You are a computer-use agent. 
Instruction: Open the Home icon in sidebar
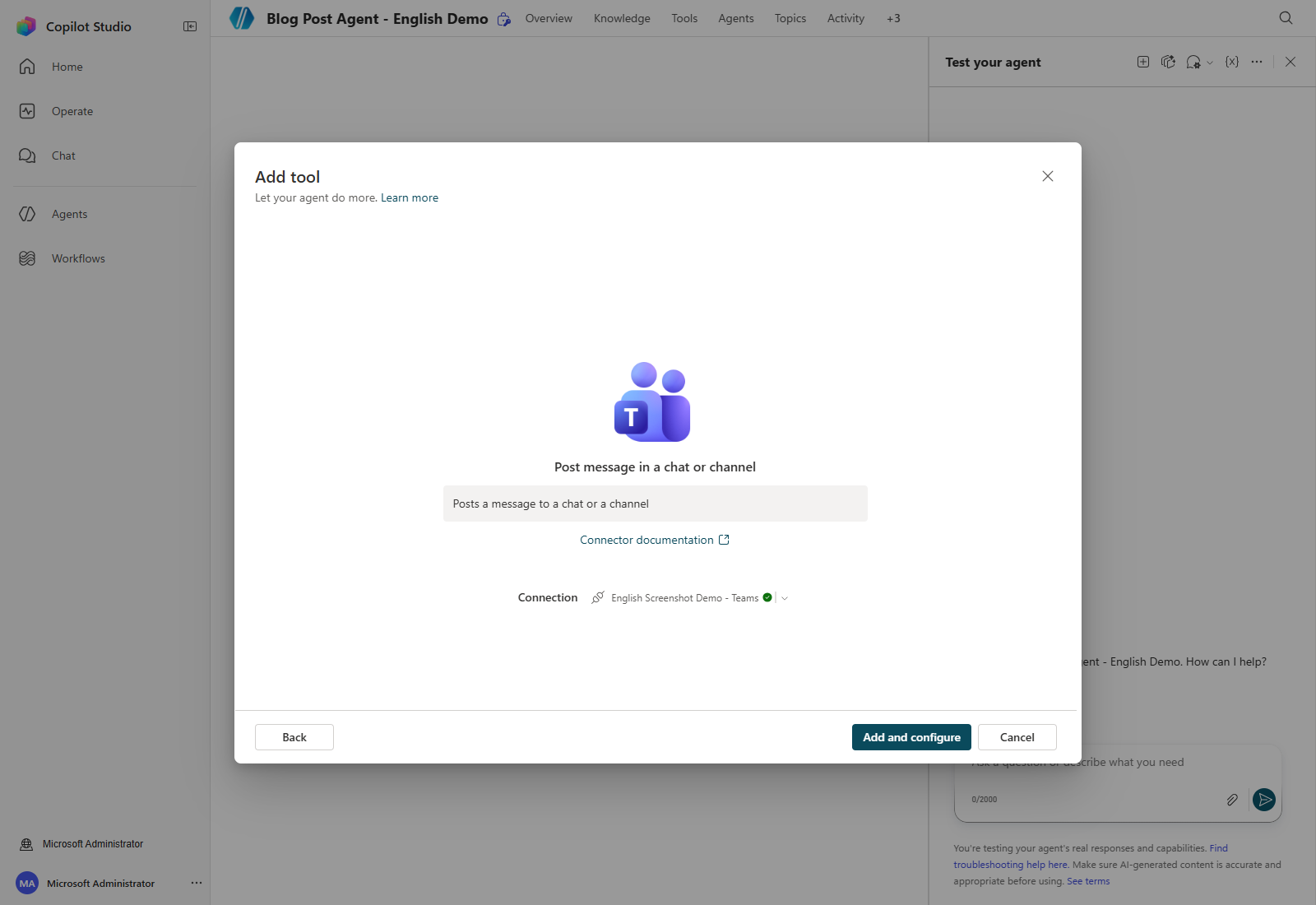27,67
